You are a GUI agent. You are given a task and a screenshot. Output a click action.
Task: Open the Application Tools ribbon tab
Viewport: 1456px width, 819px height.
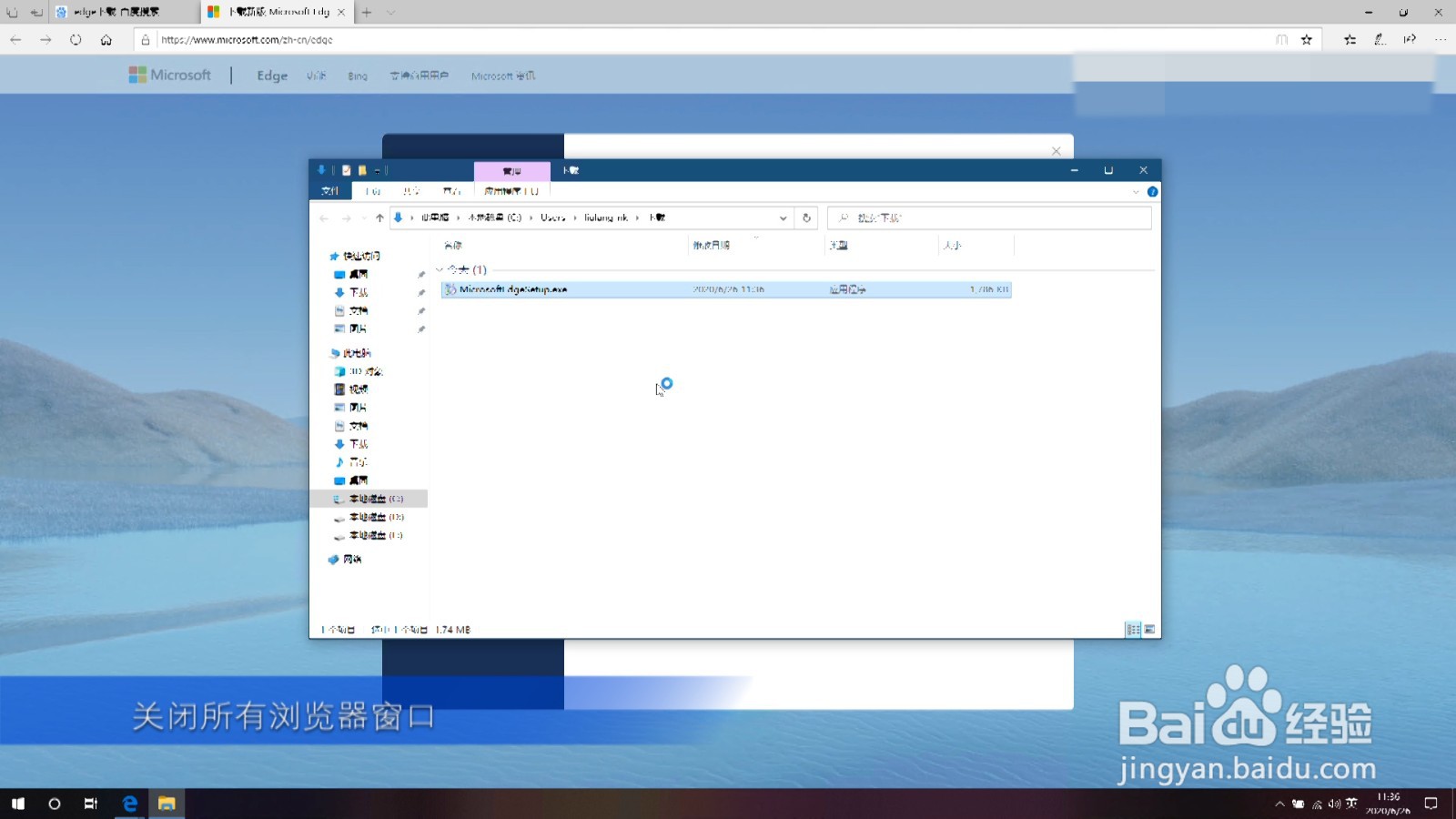511,191
